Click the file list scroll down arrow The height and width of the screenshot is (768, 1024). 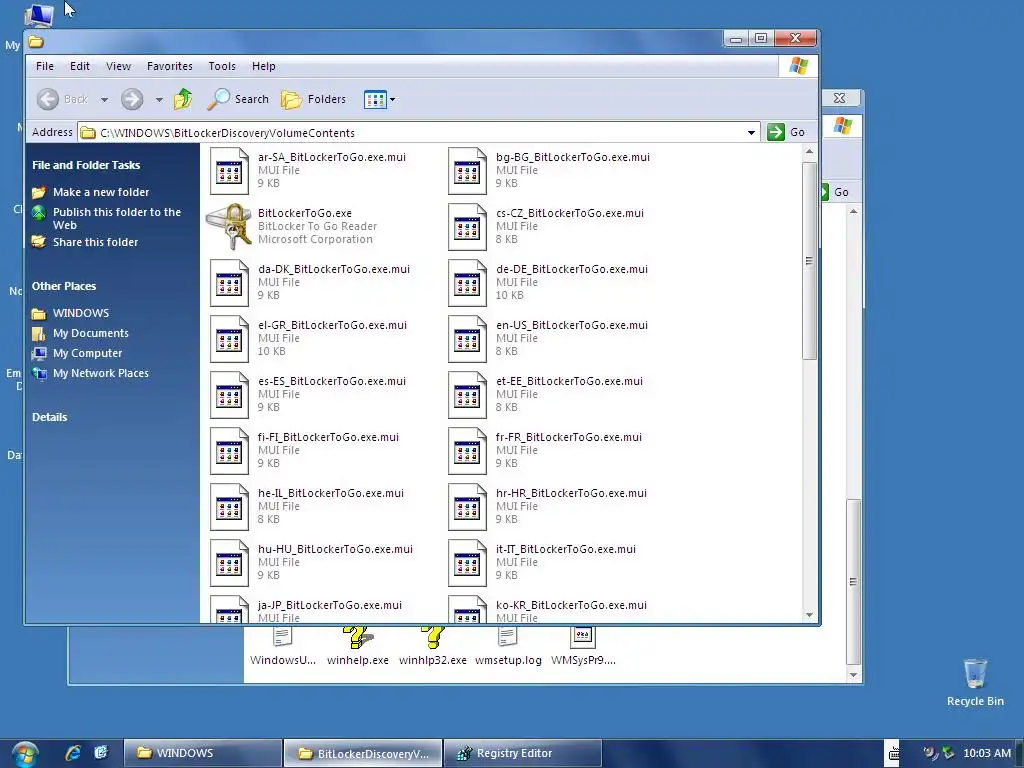pyautogui.click(x=809, y=615)
